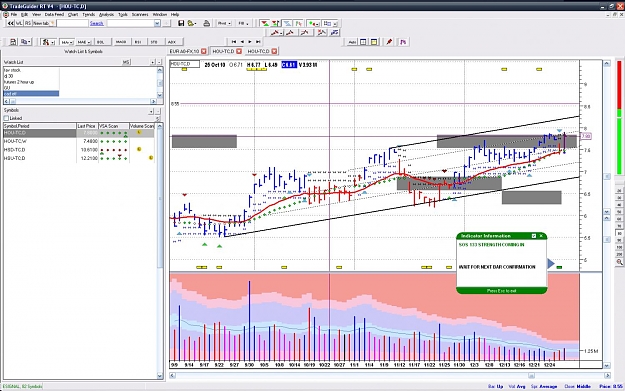
Task: Open the Data Feed menu
Action: click(x=54, y=14)
